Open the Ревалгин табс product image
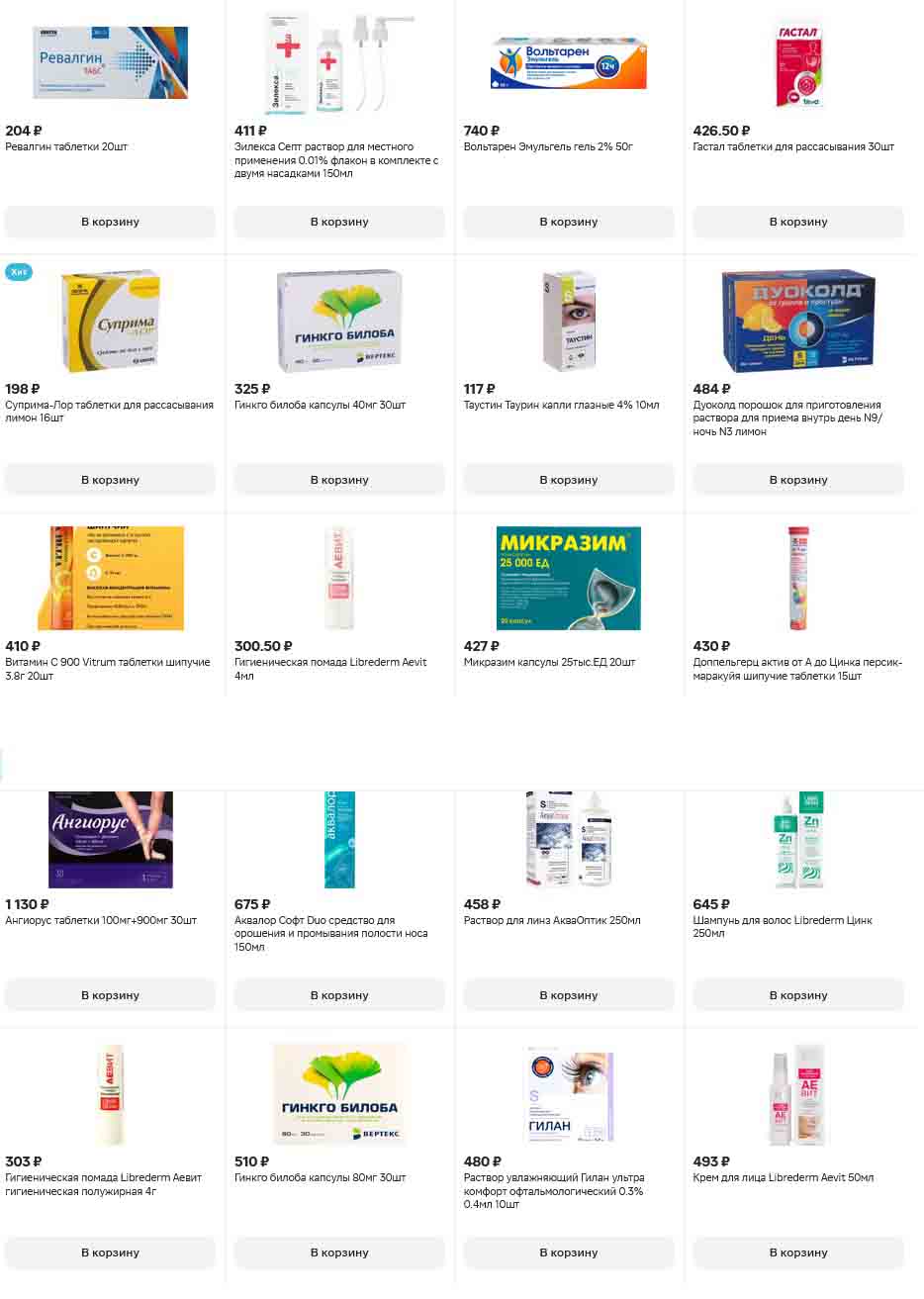924x1299 pixels. [110, 63]
